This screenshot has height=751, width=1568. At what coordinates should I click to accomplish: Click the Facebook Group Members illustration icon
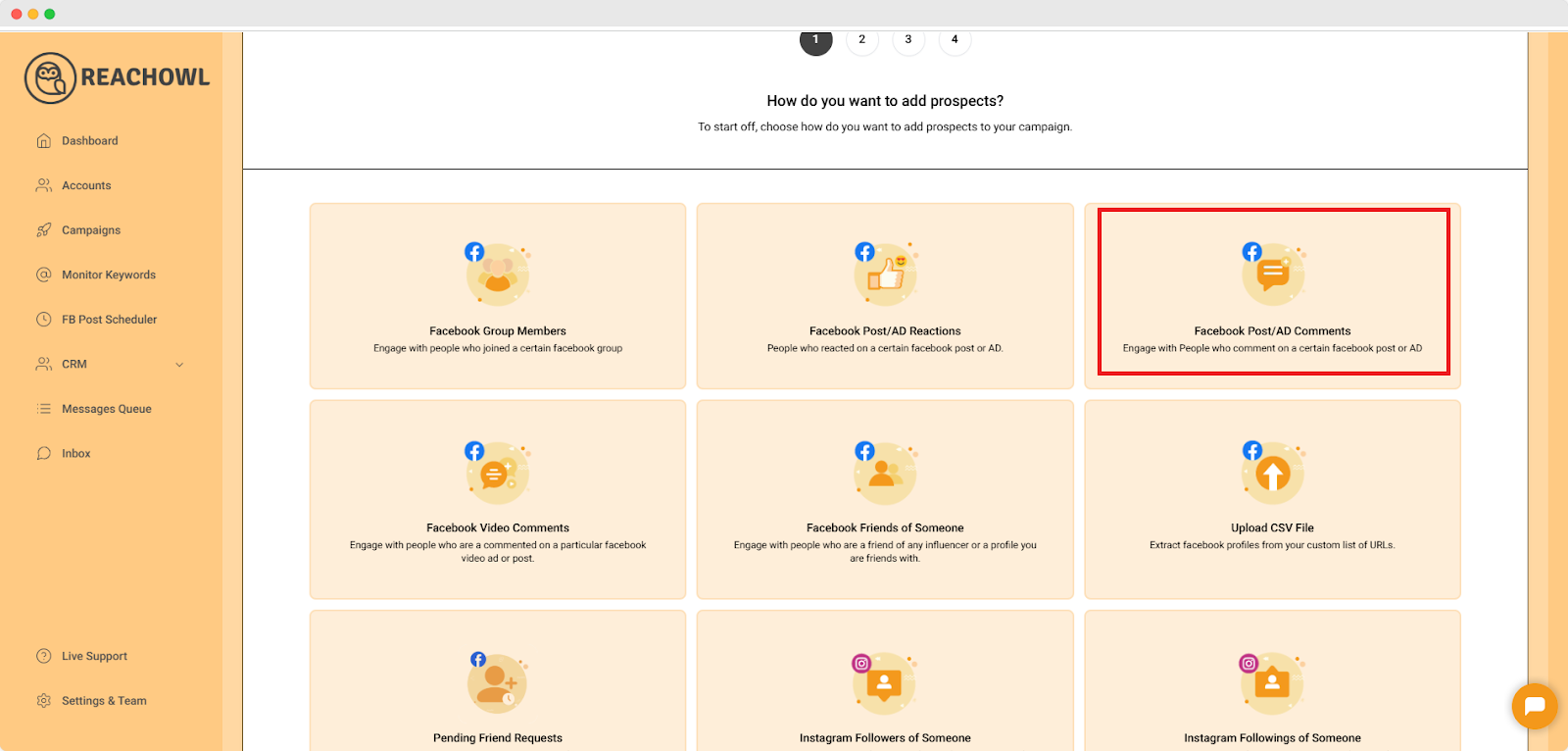click(498, 274)
